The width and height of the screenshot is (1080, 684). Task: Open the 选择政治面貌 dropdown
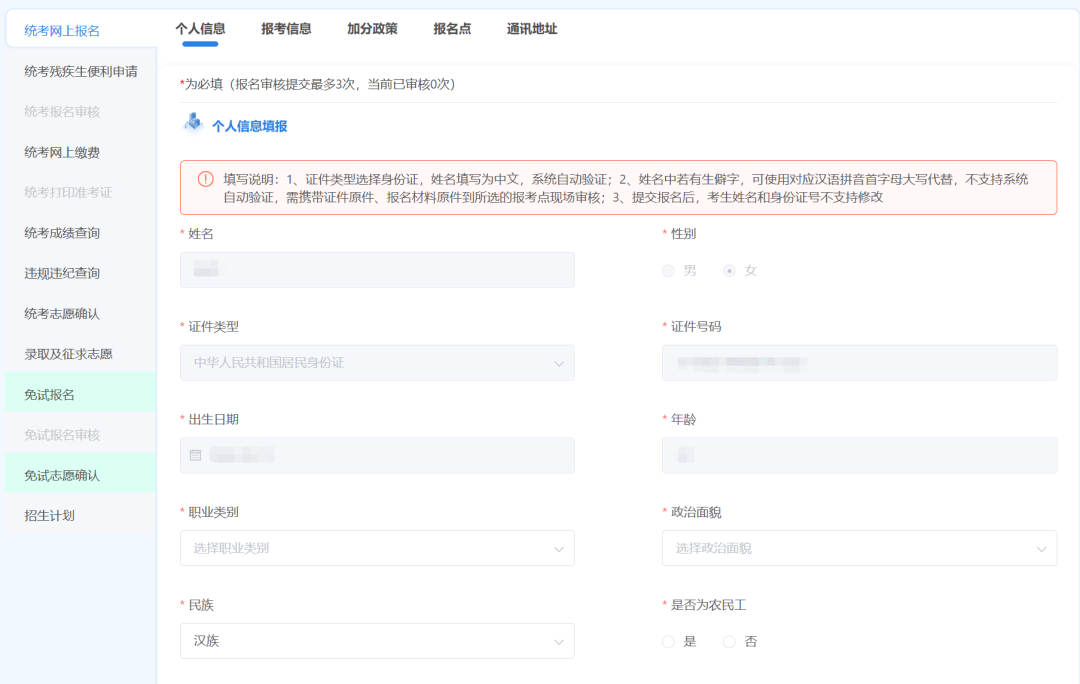pos(859,548)
